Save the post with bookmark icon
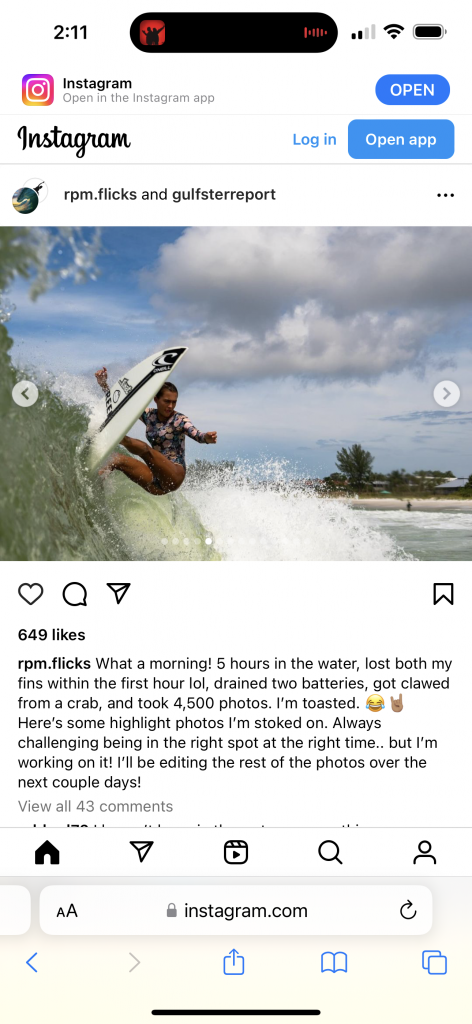This screenshot has height=1024, width=472. tap(443, 594)
